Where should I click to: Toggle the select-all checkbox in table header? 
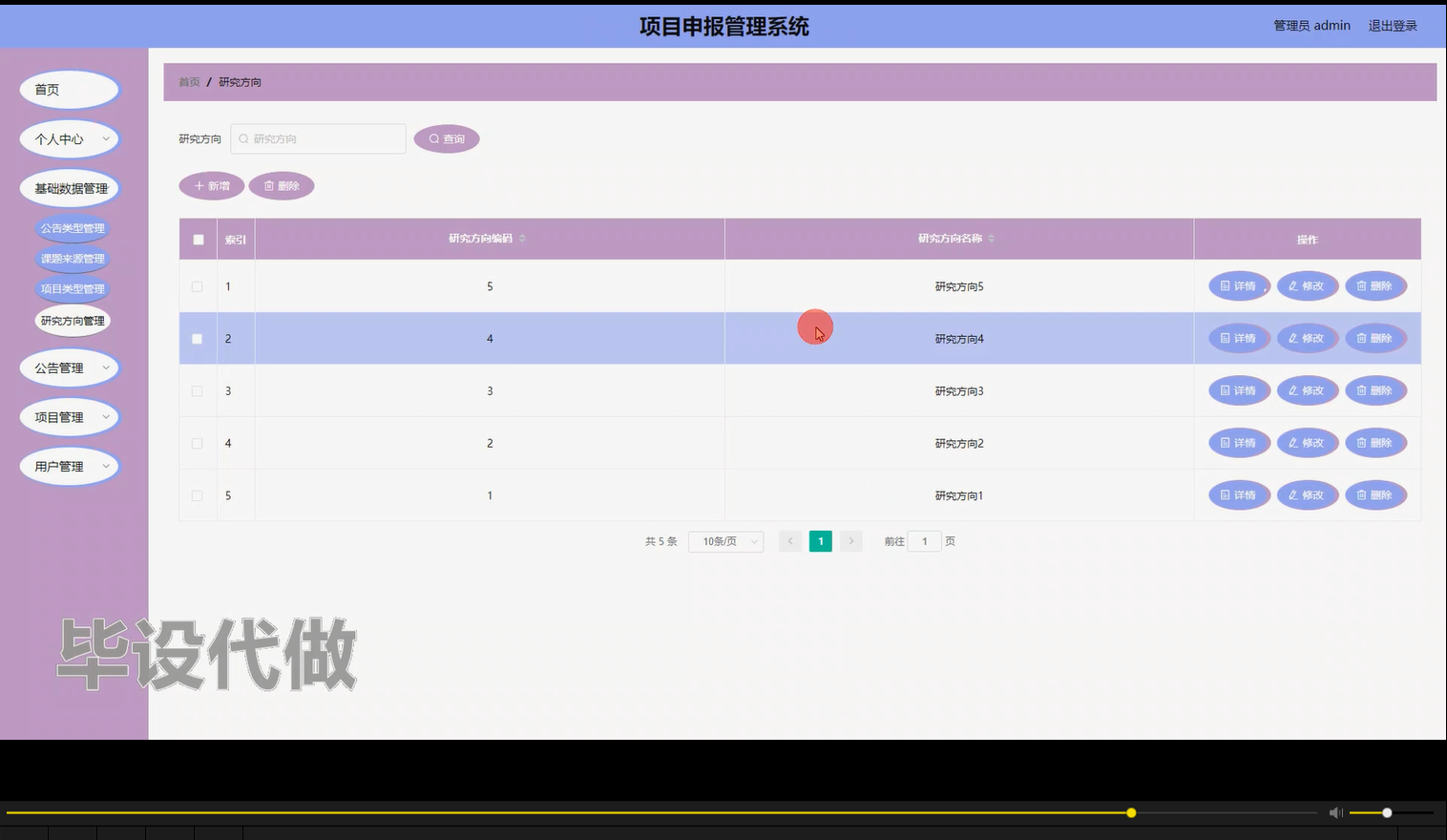[x=198, y=239]
